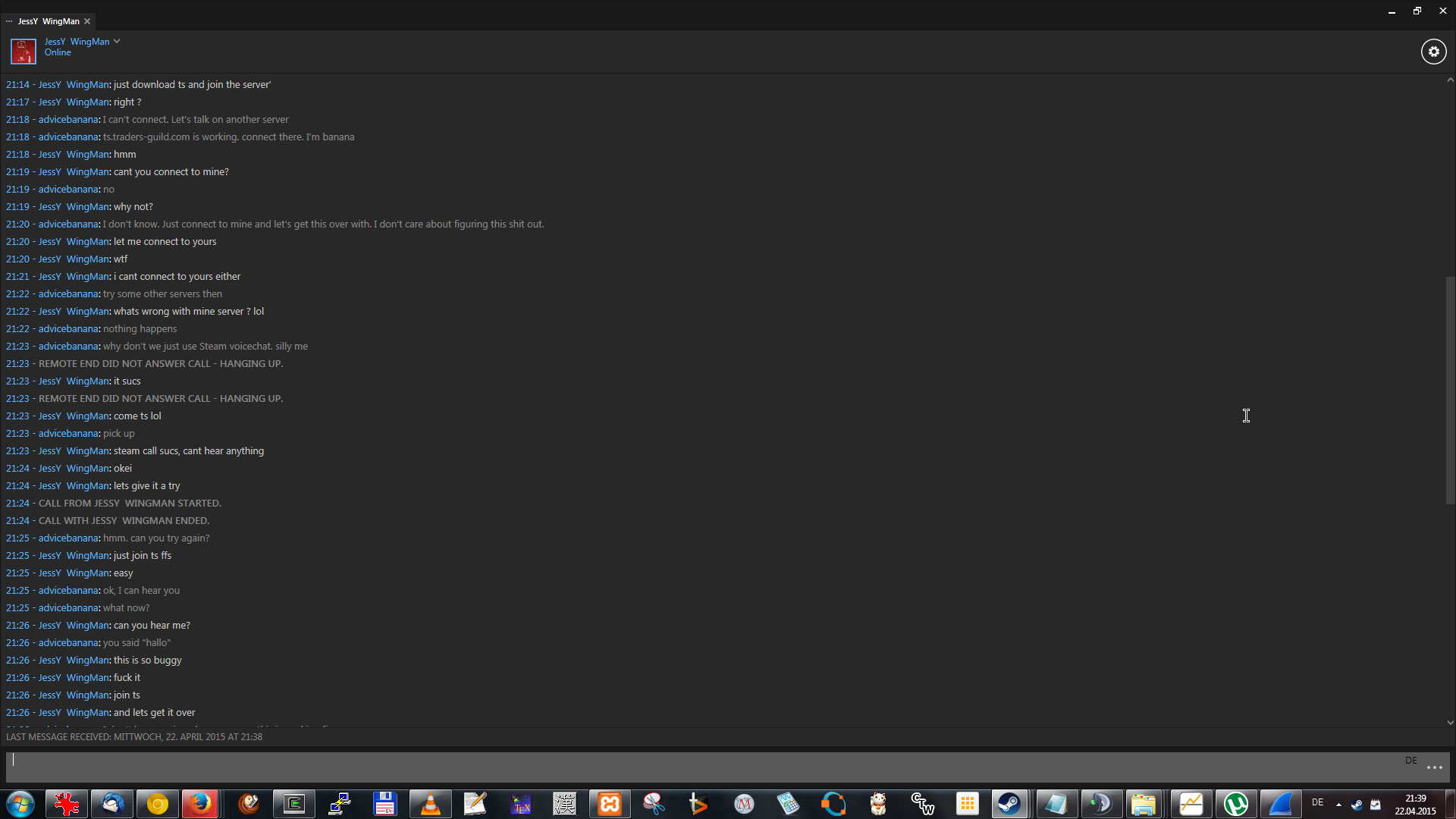The height and width of the screenshot is (819, 1456).
Task: Open XAMPP from the taskbar
Action: tap(610, 804)
